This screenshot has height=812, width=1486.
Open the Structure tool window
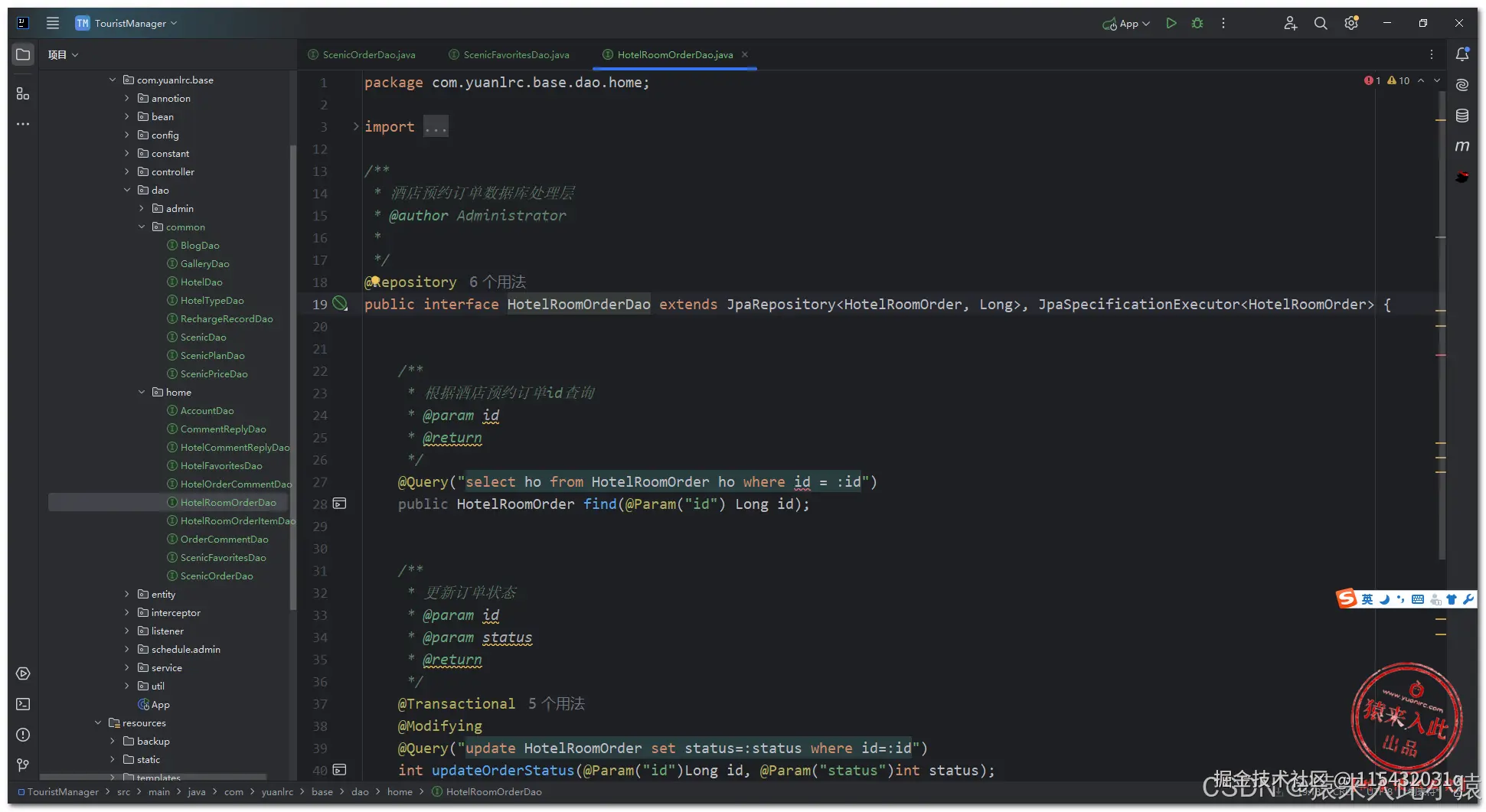[23, 93]
